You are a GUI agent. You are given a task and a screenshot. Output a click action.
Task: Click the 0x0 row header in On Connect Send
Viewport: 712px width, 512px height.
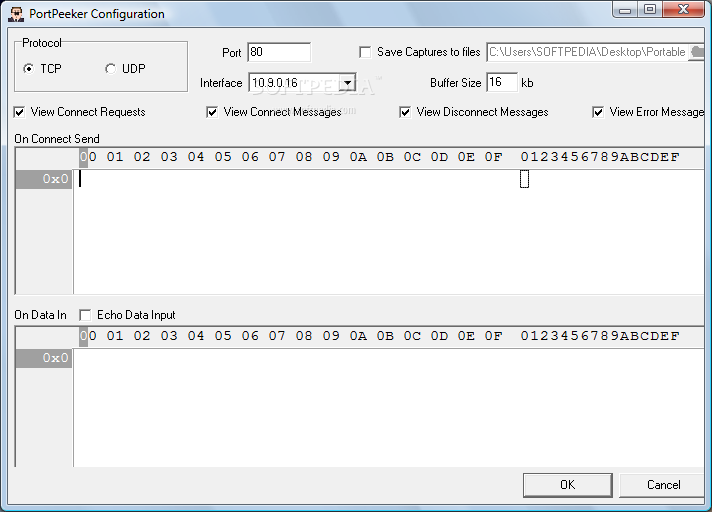point(44,179)
